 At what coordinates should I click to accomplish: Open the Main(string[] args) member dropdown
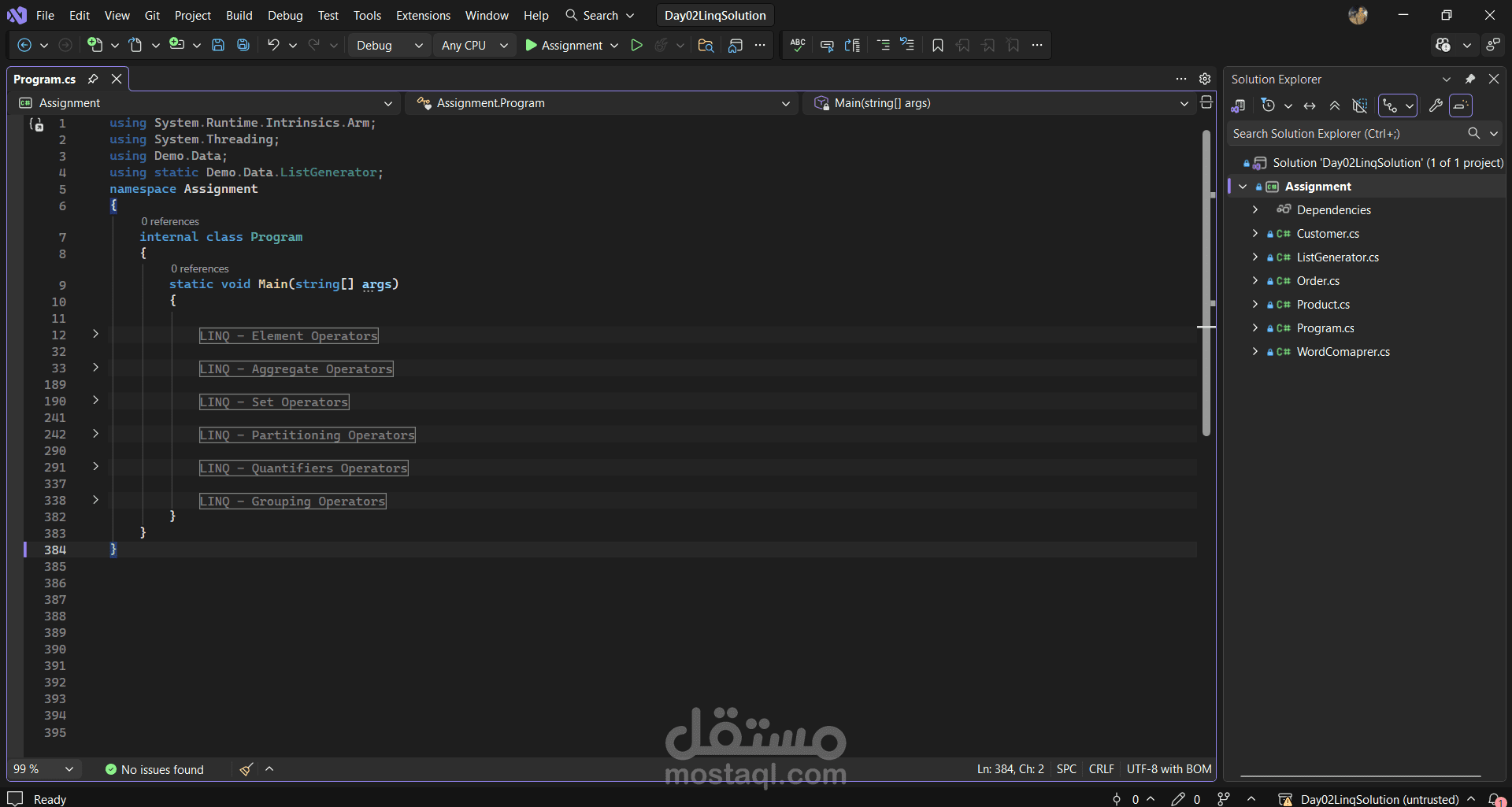pos(1000,103)
